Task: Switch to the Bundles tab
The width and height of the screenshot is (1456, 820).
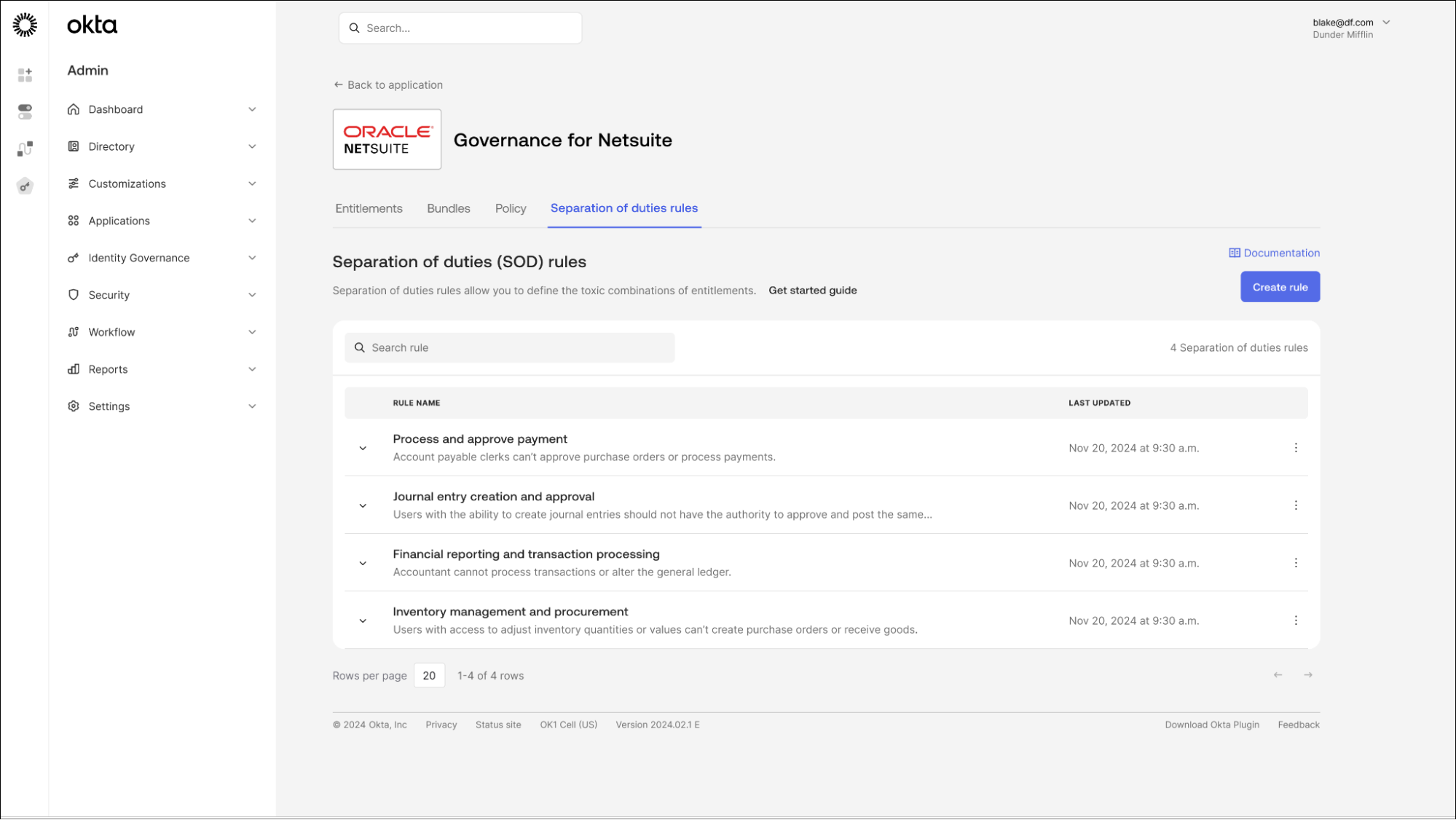Action: pos(448,208)
